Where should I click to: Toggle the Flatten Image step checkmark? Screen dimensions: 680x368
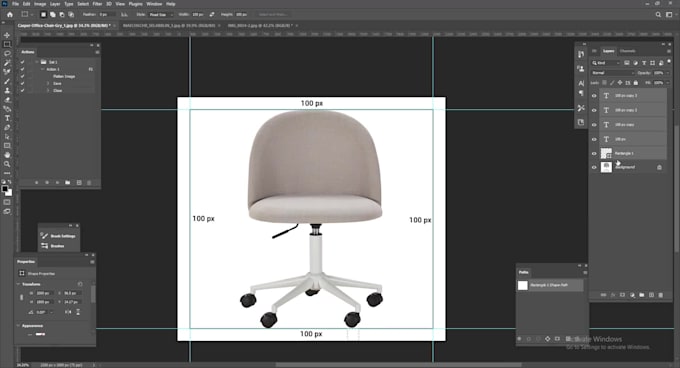tap(23, 76)
